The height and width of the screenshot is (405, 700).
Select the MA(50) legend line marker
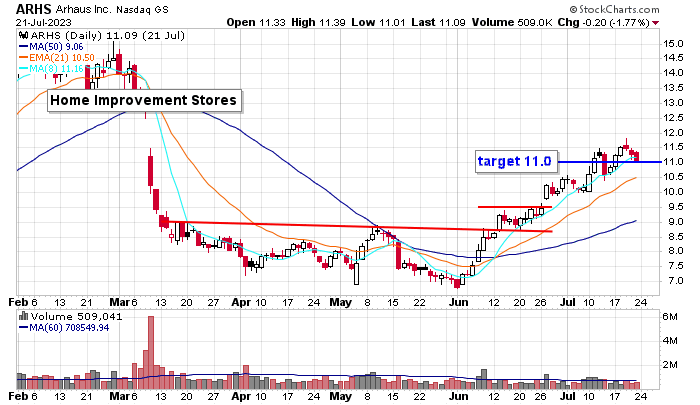click(24, 45)
